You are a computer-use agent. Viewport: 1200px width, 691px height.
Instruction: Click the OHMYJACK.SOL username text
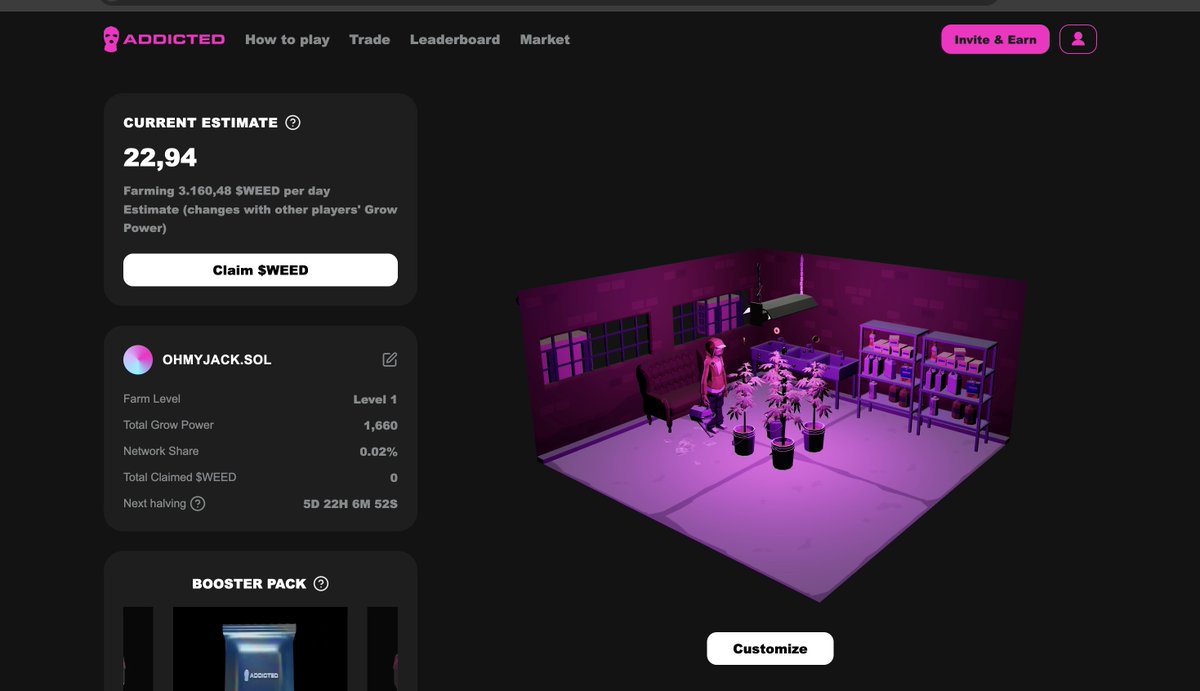217,360
